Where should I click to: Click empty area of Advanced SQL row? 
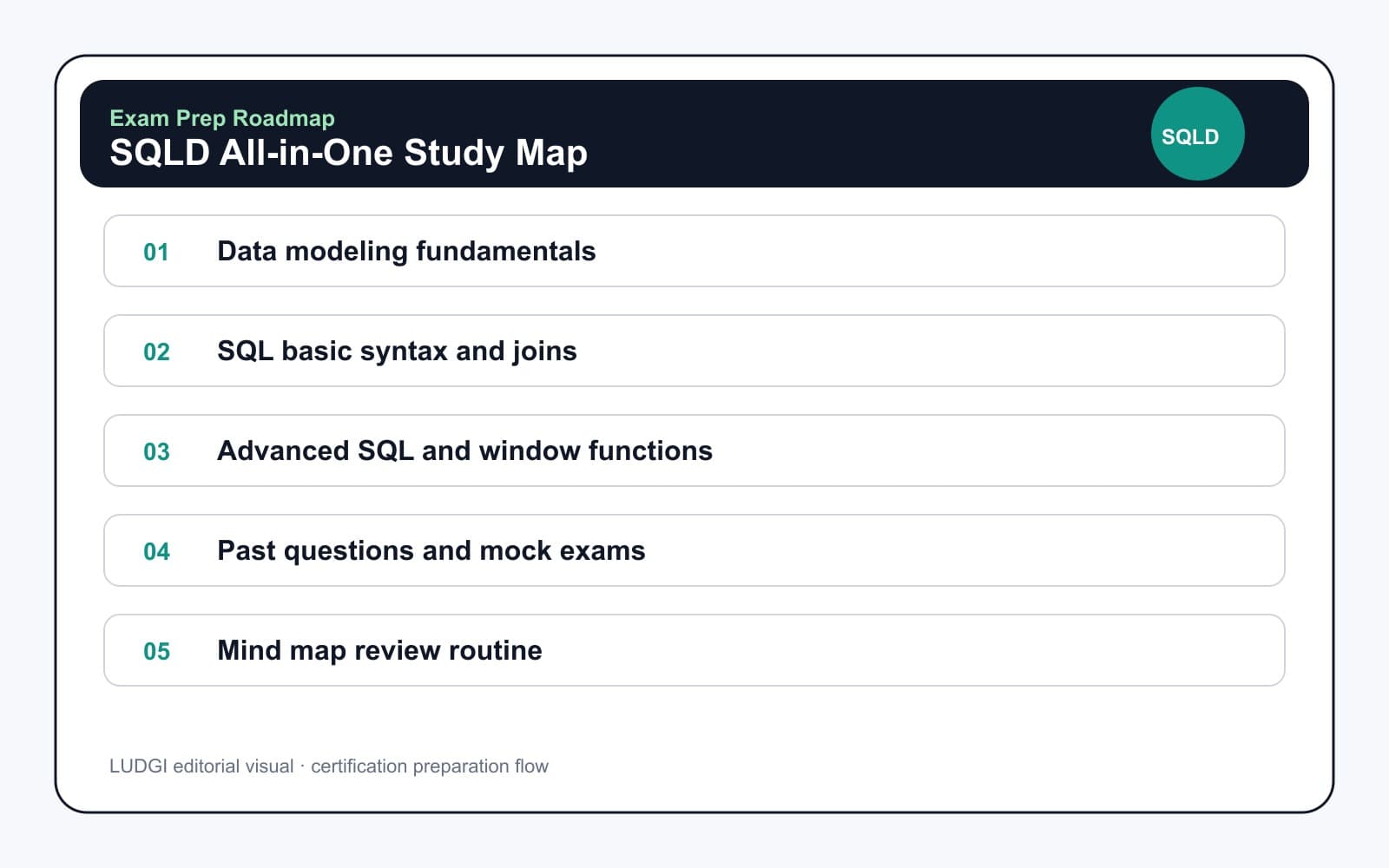point(998,450)
